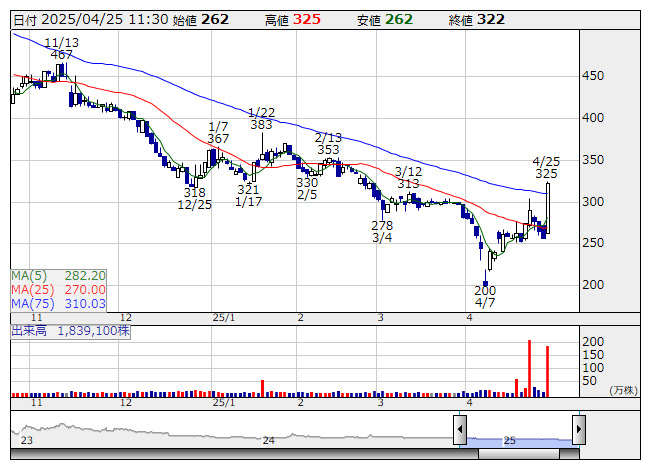Click the 25/1 month label under price chart
The height and width of the screenshot is (470, 653).
click(x=224, y=318)
